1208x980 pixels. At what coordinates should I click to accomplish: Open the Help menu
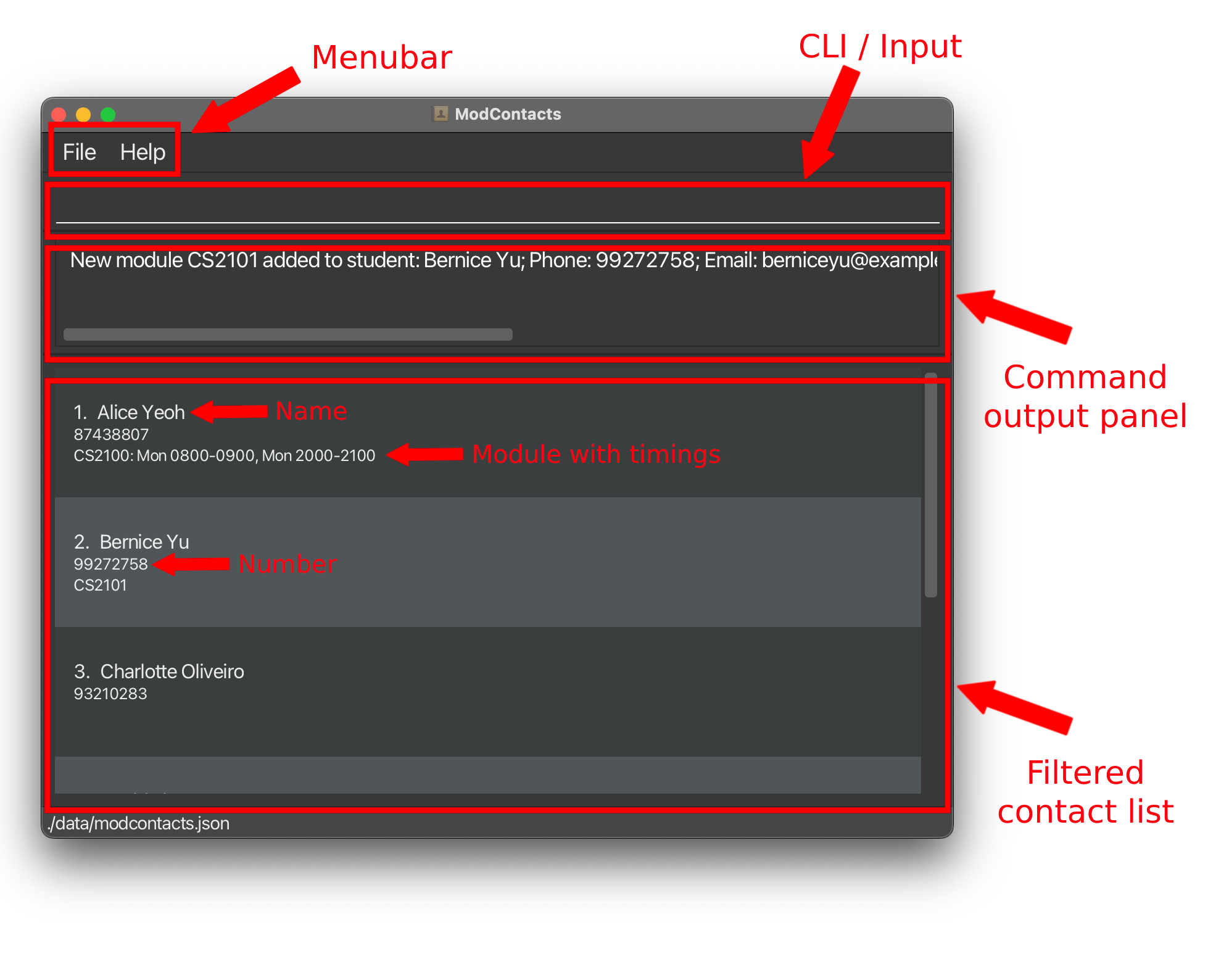(143, 152)
